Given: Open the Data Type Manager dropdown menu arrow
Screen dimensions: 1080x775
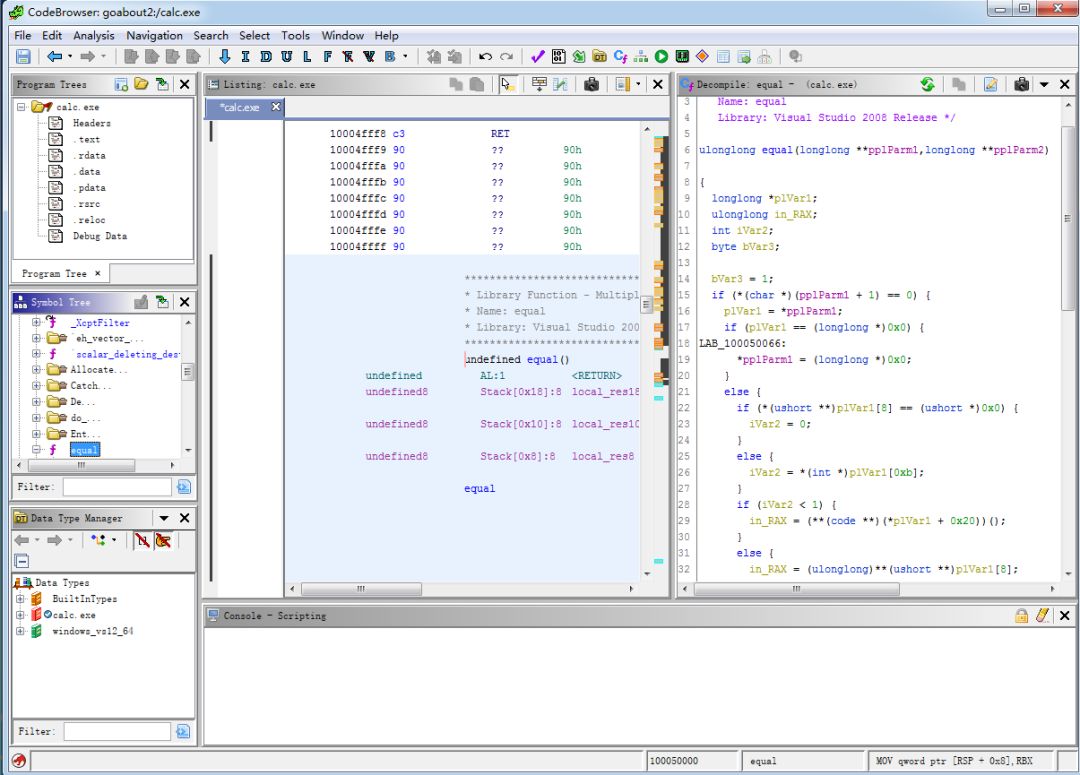Looking at the screenshot, I should [164, 518].
